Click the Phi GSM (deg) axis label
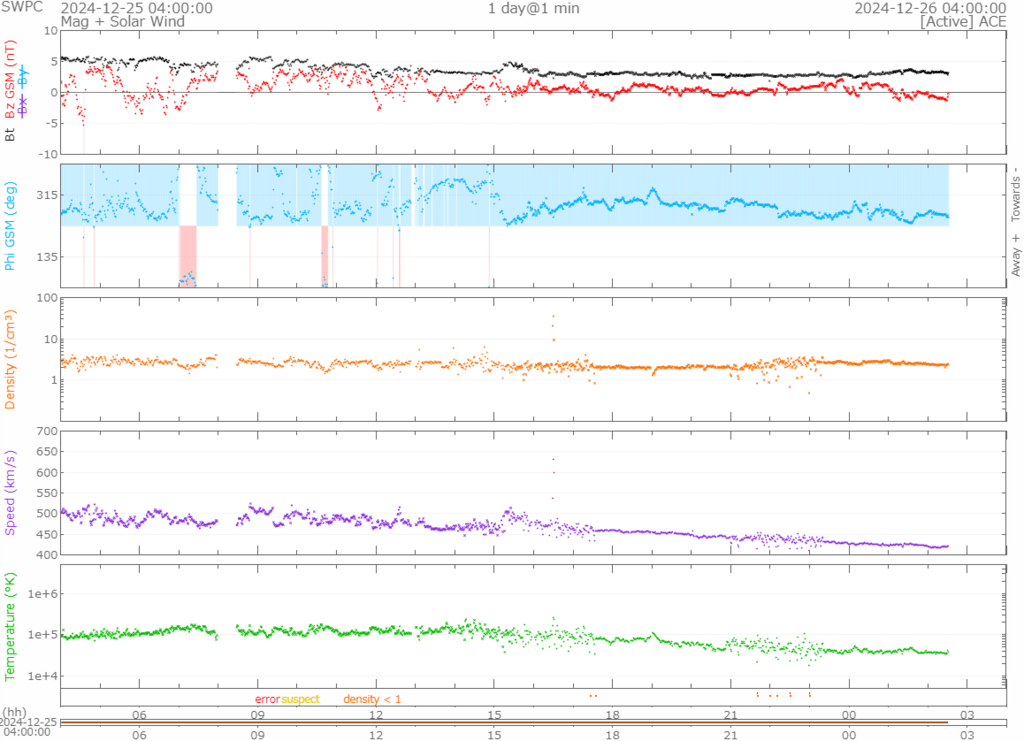 coord(11,226)
